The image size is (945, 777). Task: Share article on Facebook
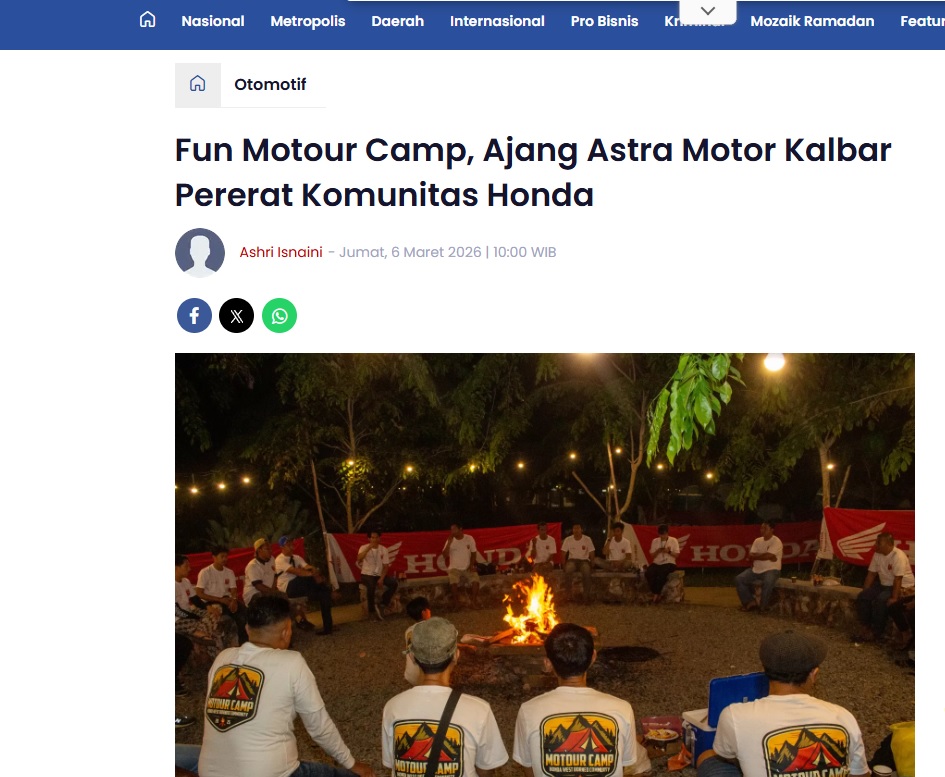[194, 315]
